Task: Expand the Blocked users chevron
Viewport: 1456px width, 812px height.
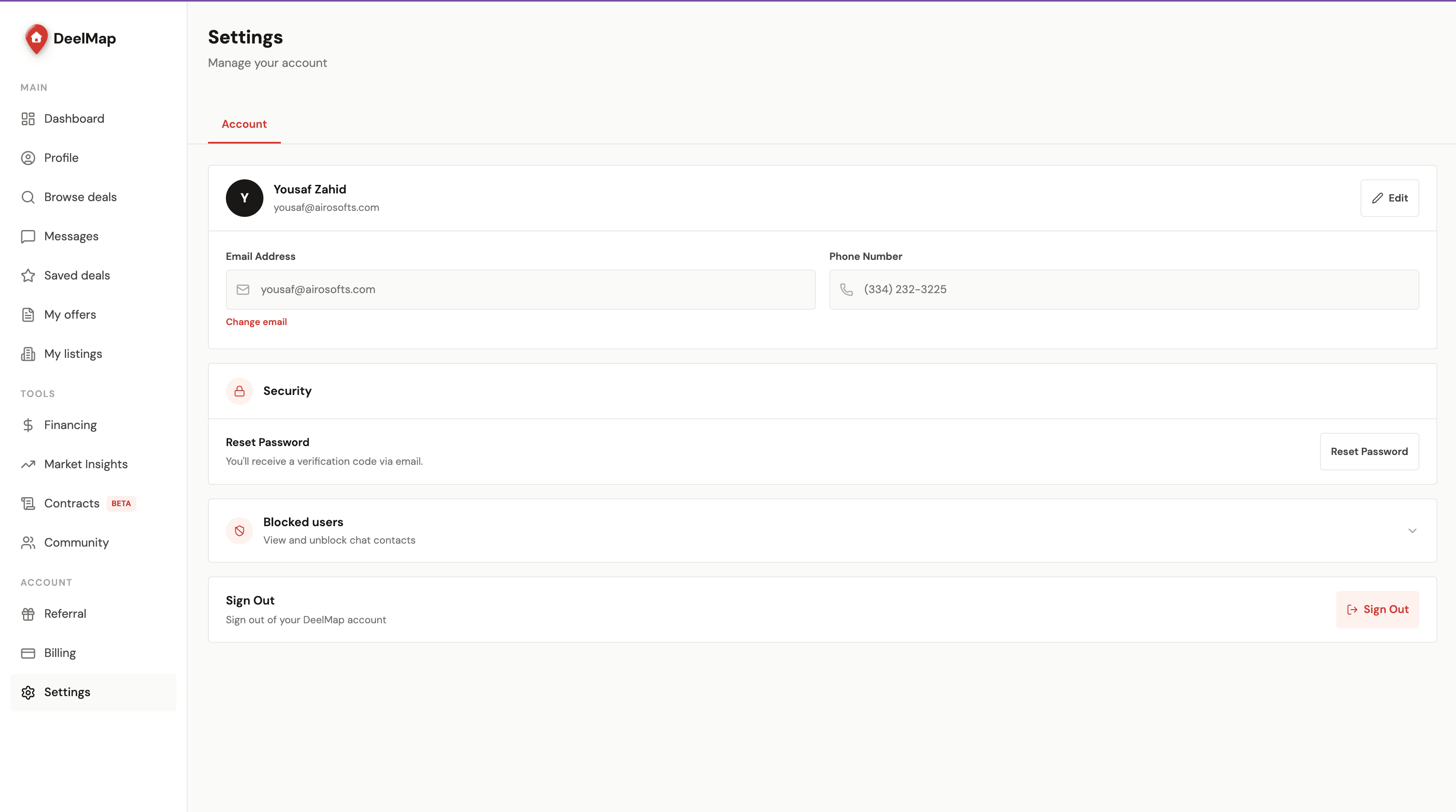Action: [1412, 530]
